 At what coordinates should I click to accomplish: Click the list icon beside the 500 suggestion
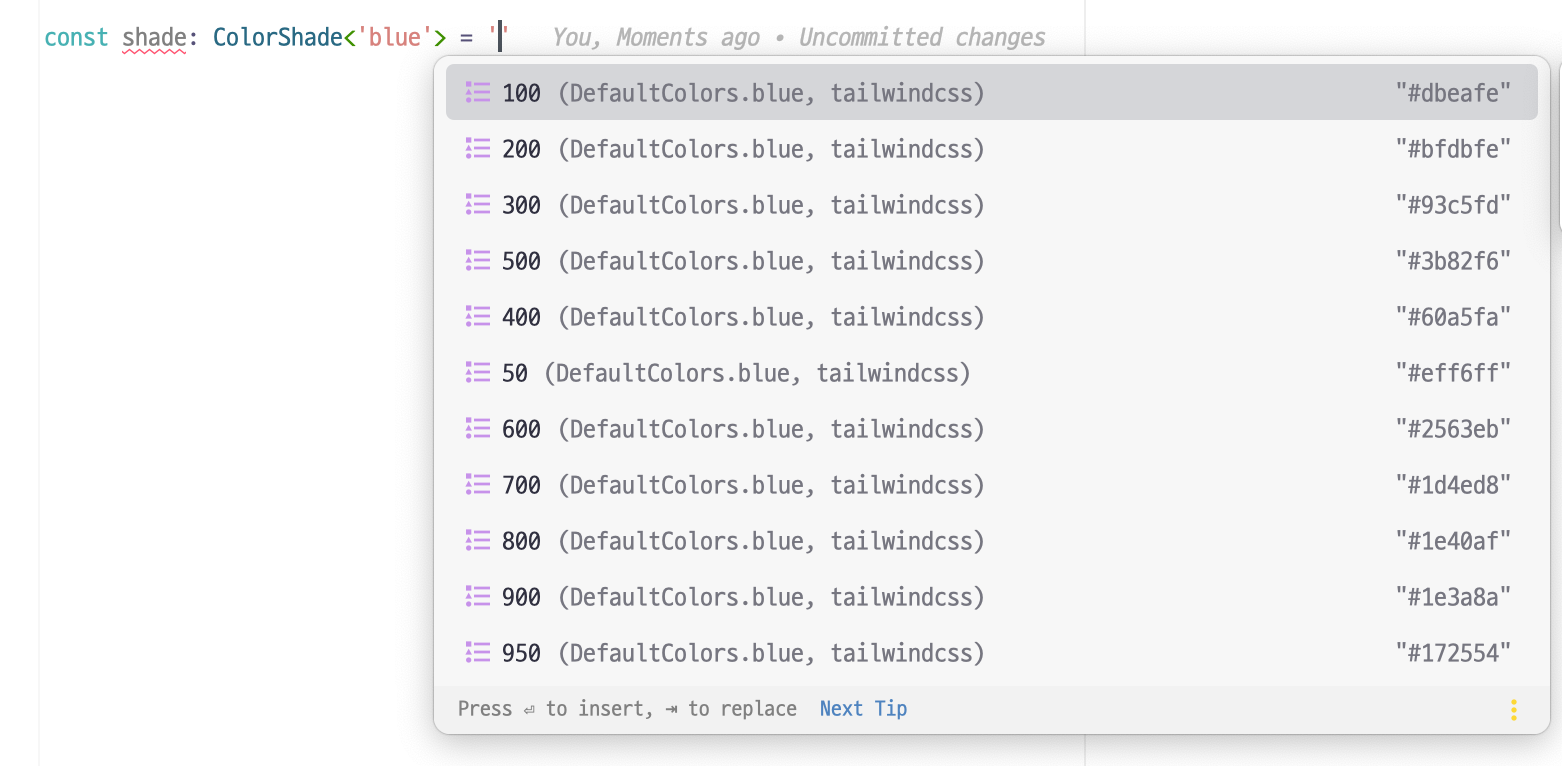point(477,261)
